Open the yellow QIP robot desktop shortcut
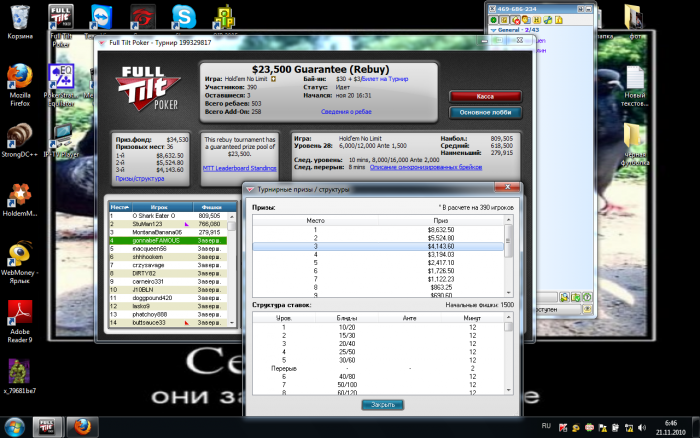The width and height of the screenshot is (700, 438). click(x=225, y=18)
